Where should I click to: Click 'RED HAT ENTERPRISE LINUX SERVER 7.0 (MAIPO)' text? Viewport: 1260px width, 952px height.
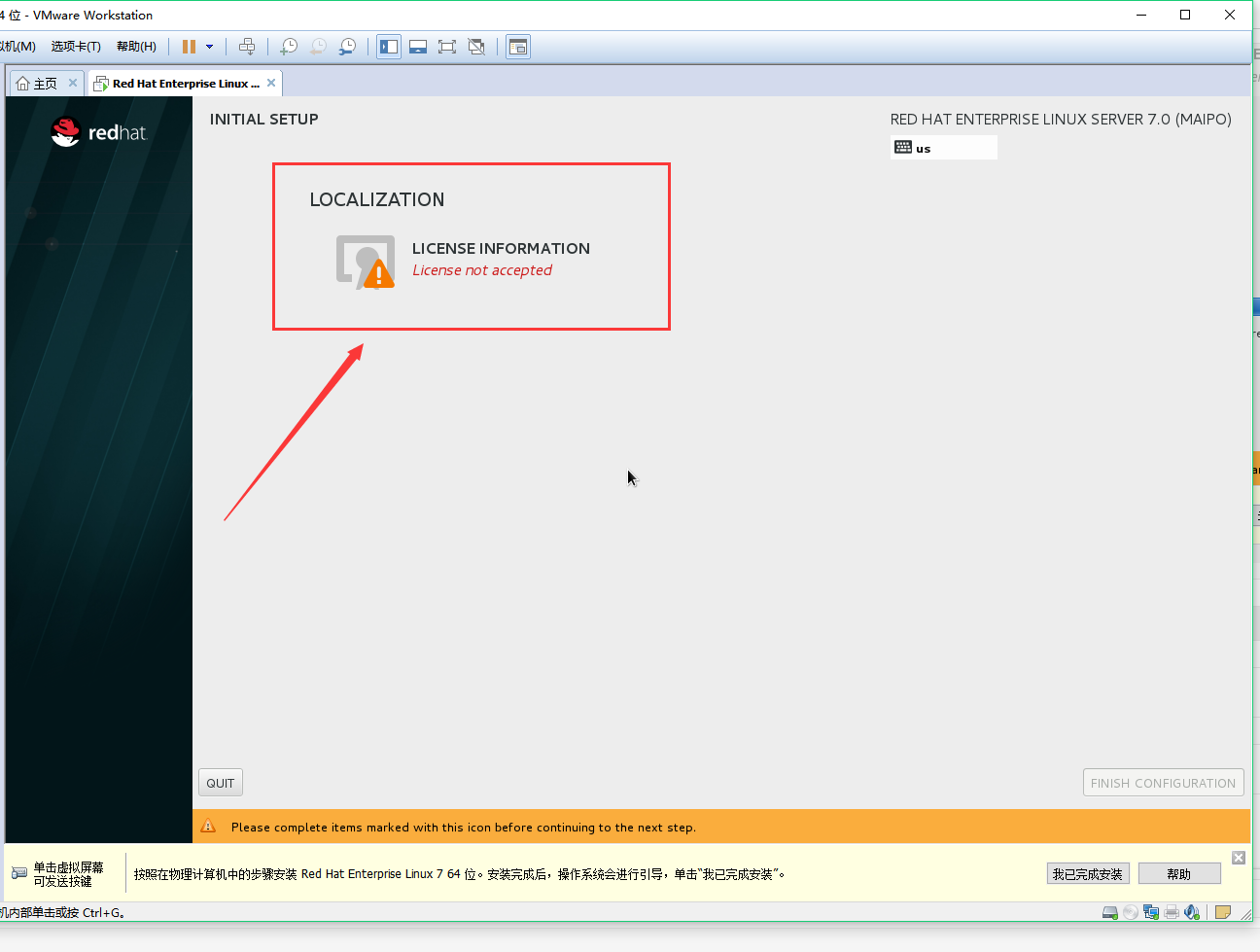point(1061,120)
